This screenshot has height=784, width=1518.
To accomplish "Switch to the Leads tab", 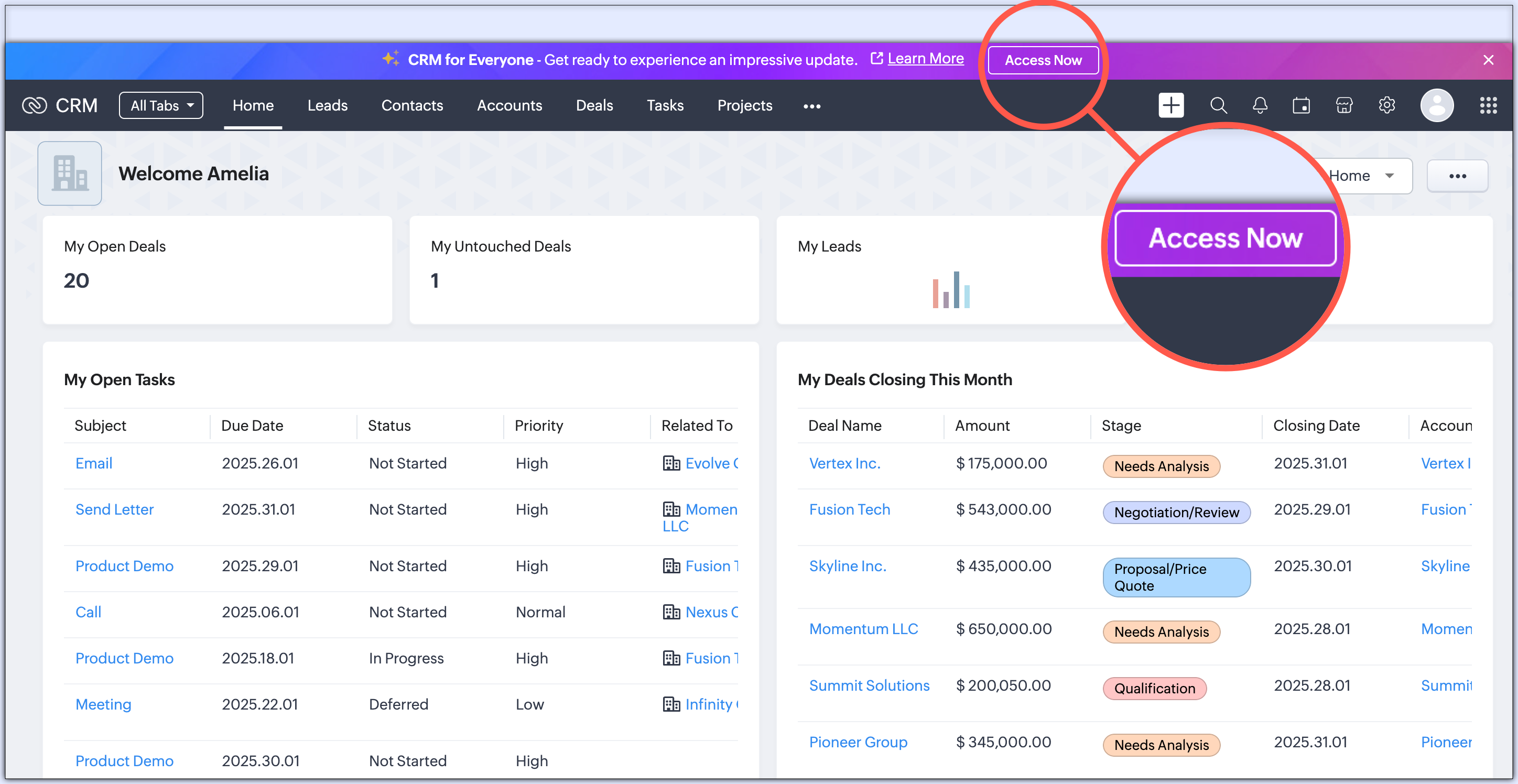I will (x=327, y=105).
